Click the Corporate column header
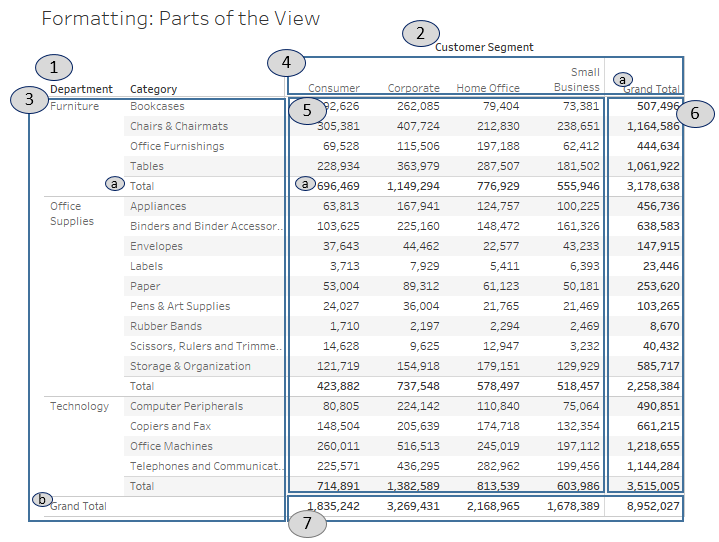Image resolution: width=719 pixels, height=542 pixels. 414,88
